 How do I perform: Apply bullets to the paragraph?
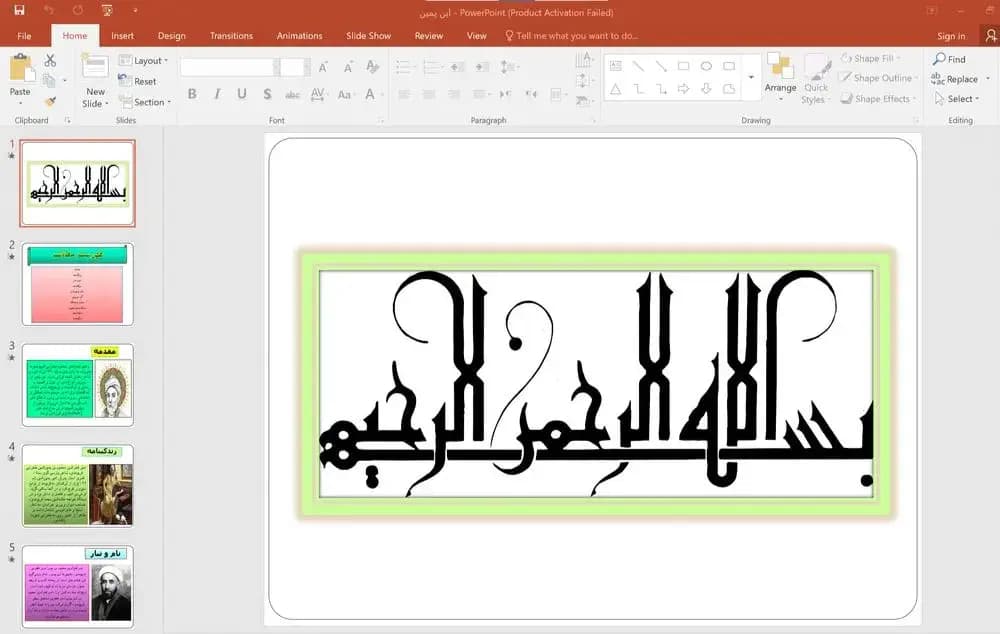click(404, 67)
